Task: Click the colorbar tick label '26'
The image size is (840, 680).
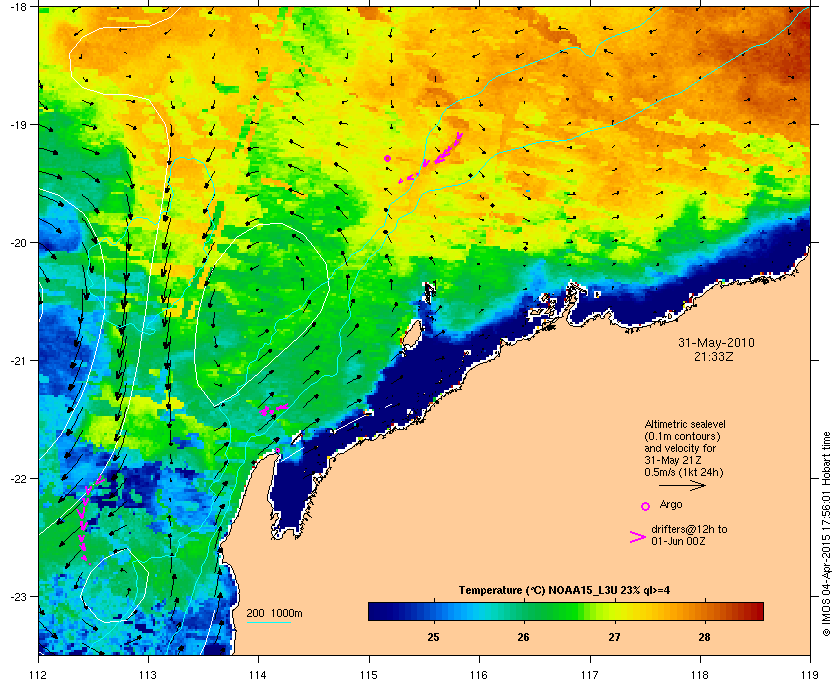Action: (x=523, y=637)
